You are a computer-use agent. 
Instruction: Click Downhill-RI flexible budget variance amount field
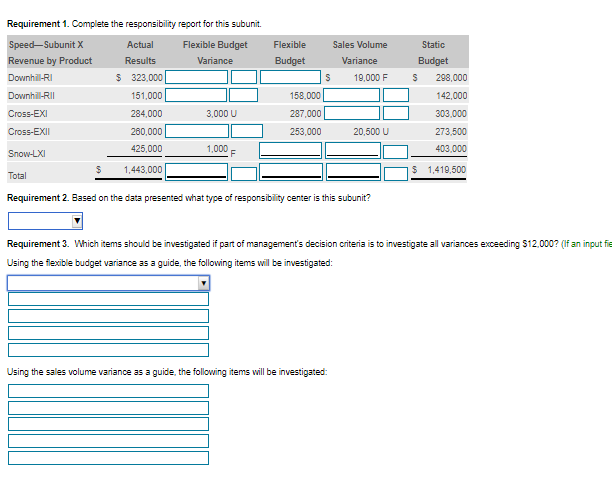coord(196,77)
